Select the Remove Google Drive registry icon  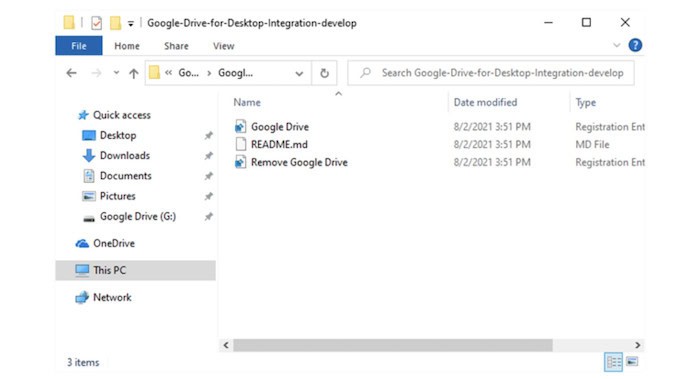(240, 162)
